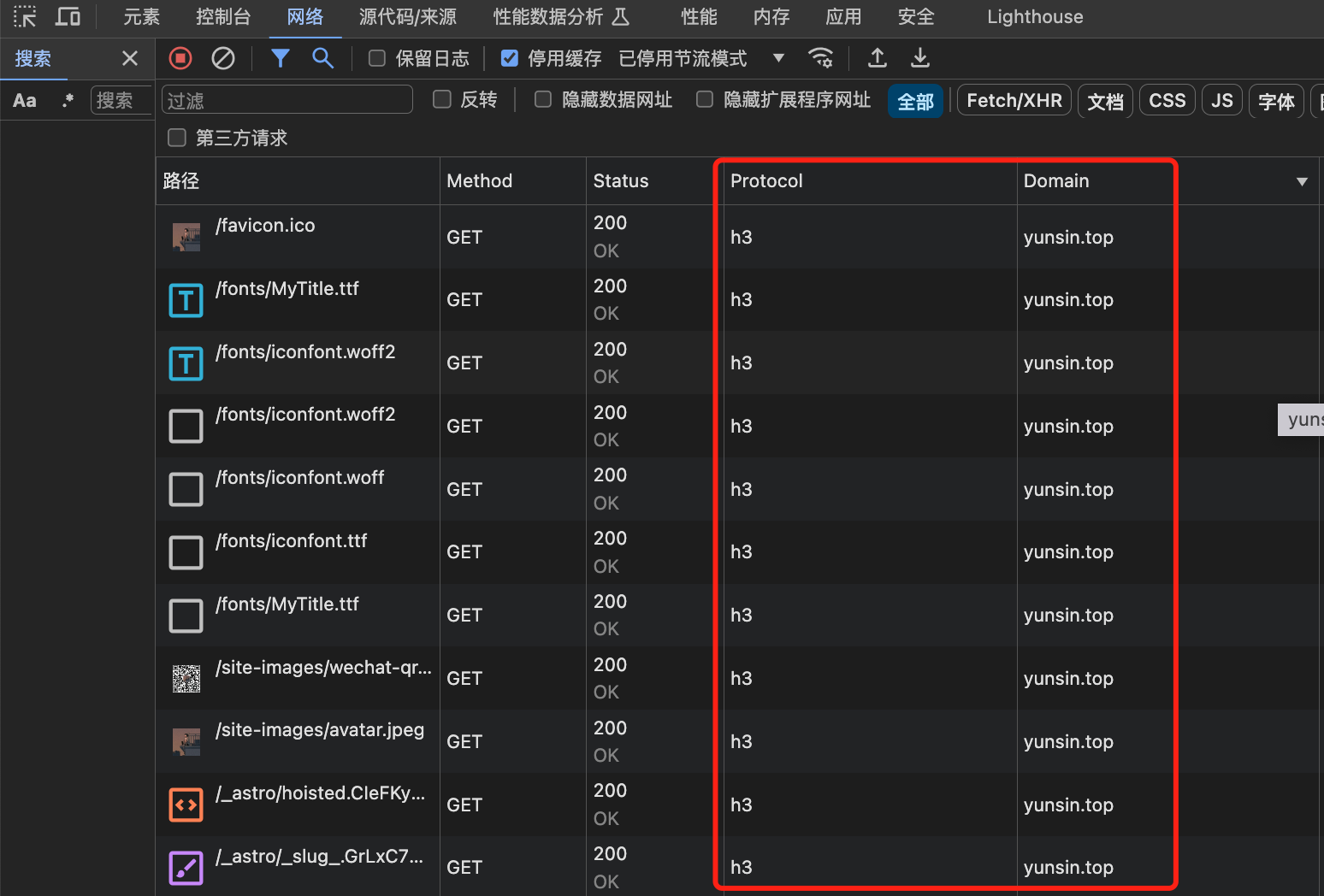This screenshot has height=896, width=1324.
Task: Open the Security tab
Action: [x=916, y=16]
